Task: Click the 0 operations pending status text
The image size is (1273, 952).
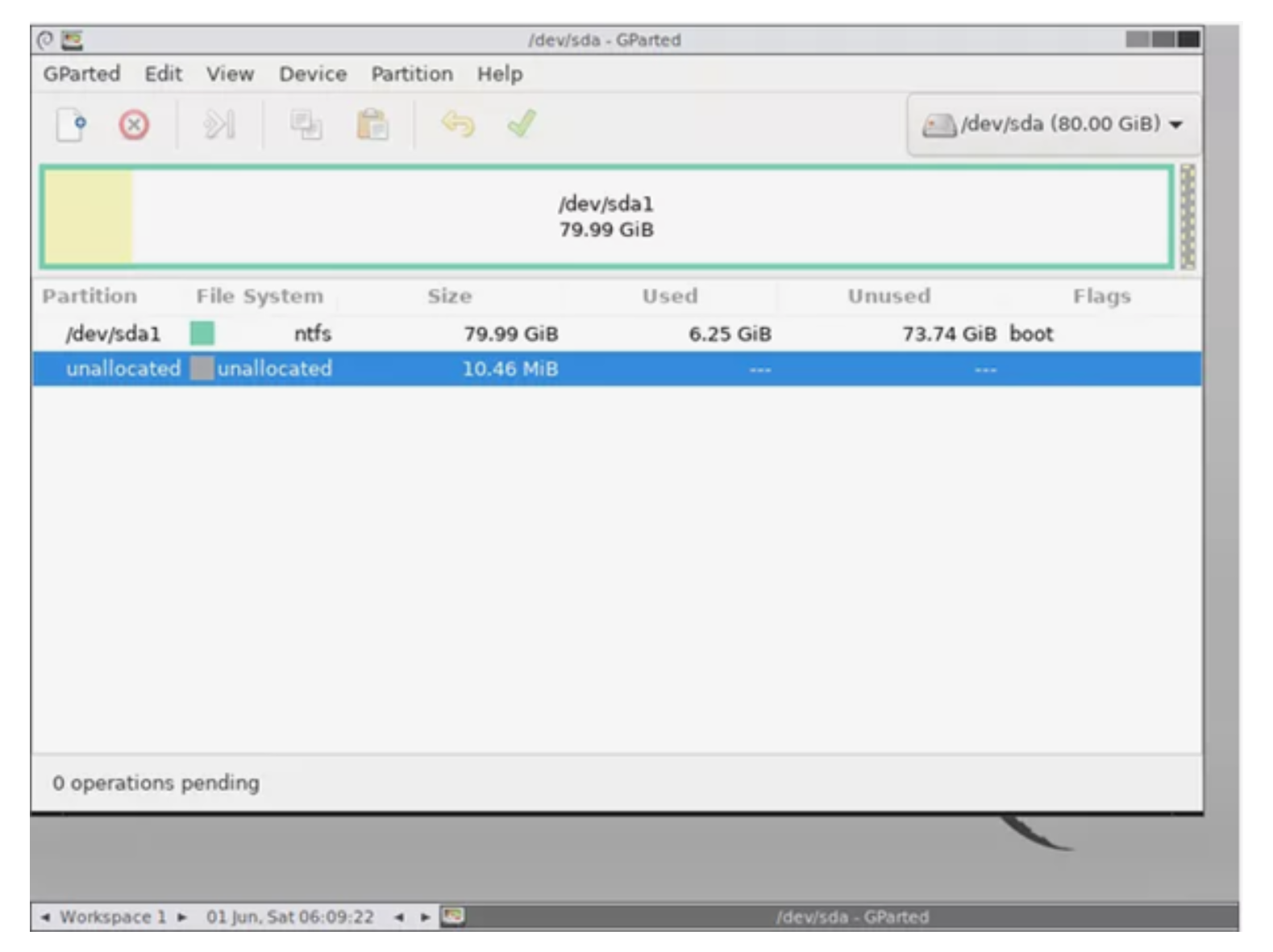Action: (x=156, y=783)
